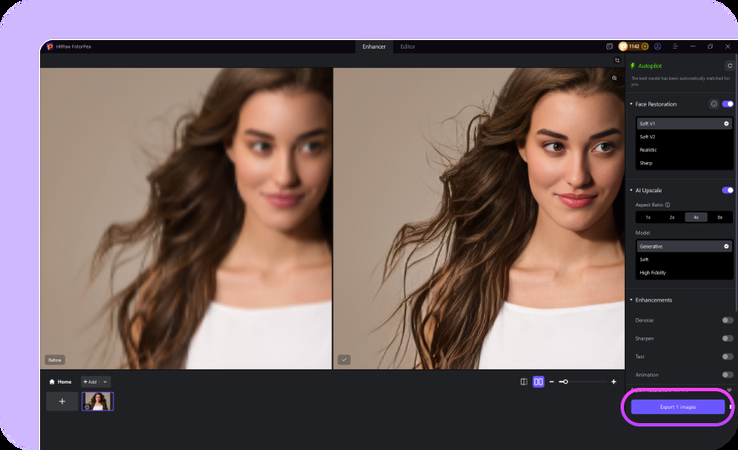Screen dimensions: 738x450
Task: Expand the chevron above Export button
Action: (x=729, y=390)
